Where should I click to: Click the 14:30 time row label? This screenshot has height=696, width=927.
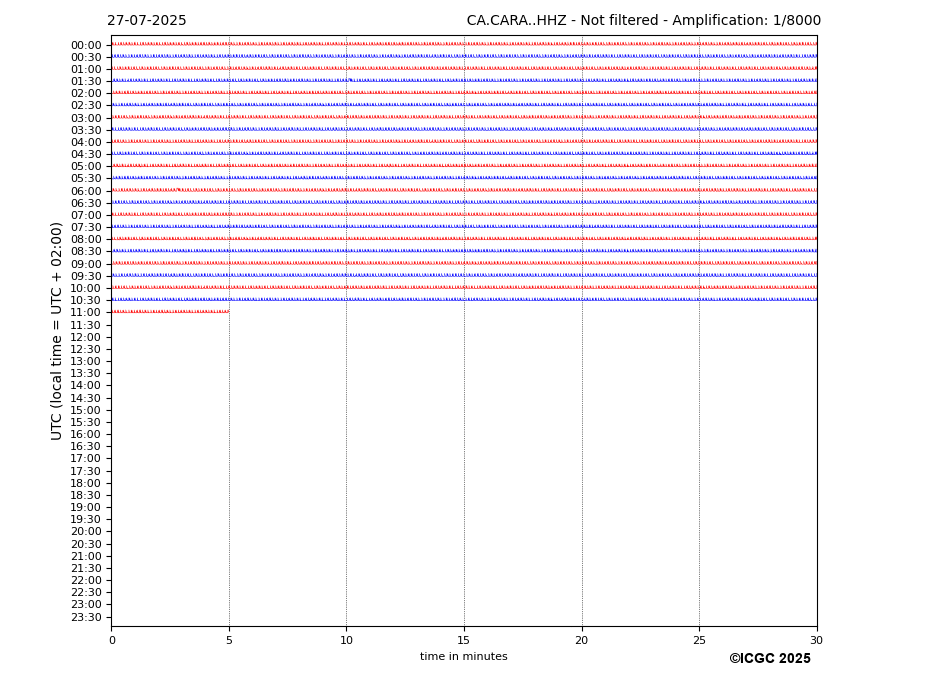[86, 398]
